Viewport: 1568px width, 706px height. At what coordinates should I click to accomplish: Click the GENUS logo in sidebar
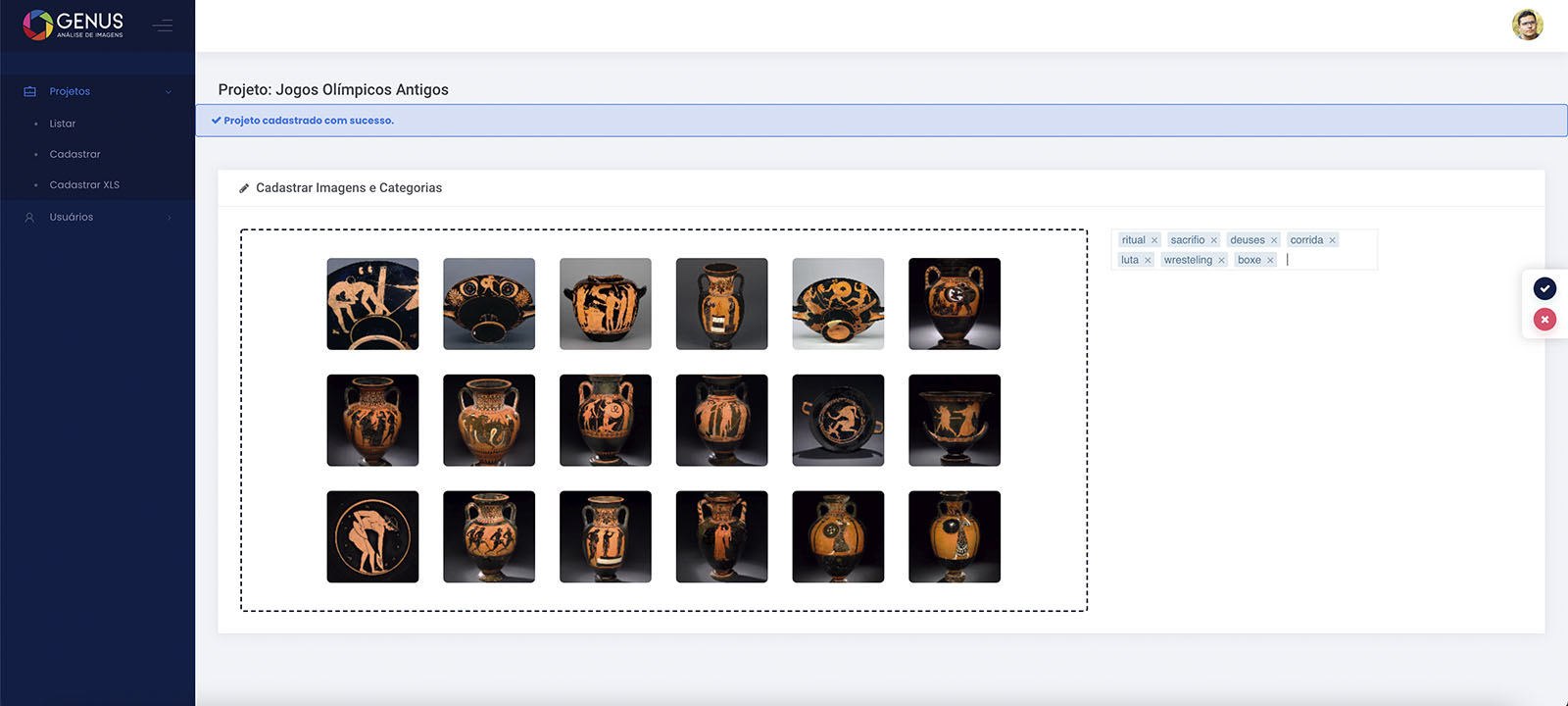coord(73,25)
